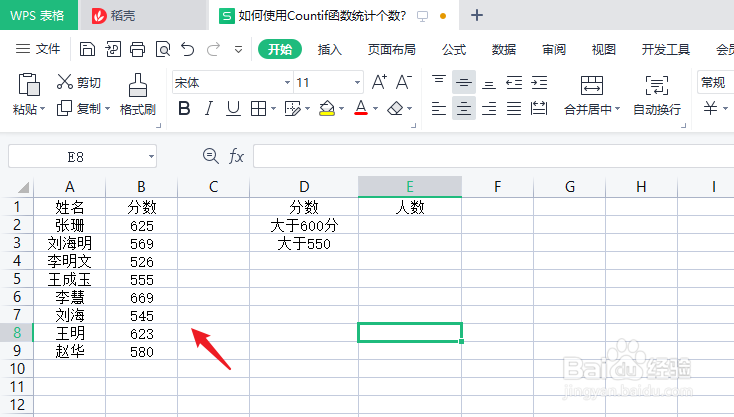
Task: Center text horizontally
Action: click(464, 109)
